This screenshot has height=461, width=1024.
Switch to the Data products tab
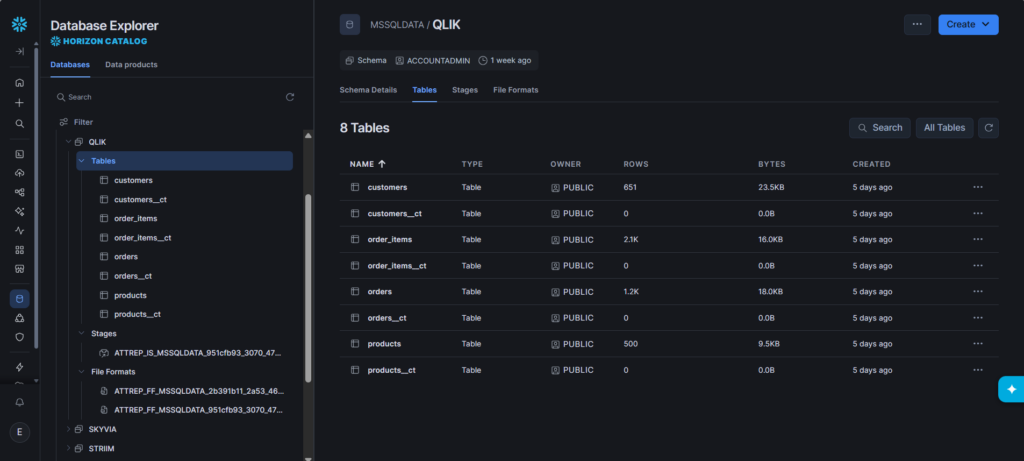click(x=131, y=65)
